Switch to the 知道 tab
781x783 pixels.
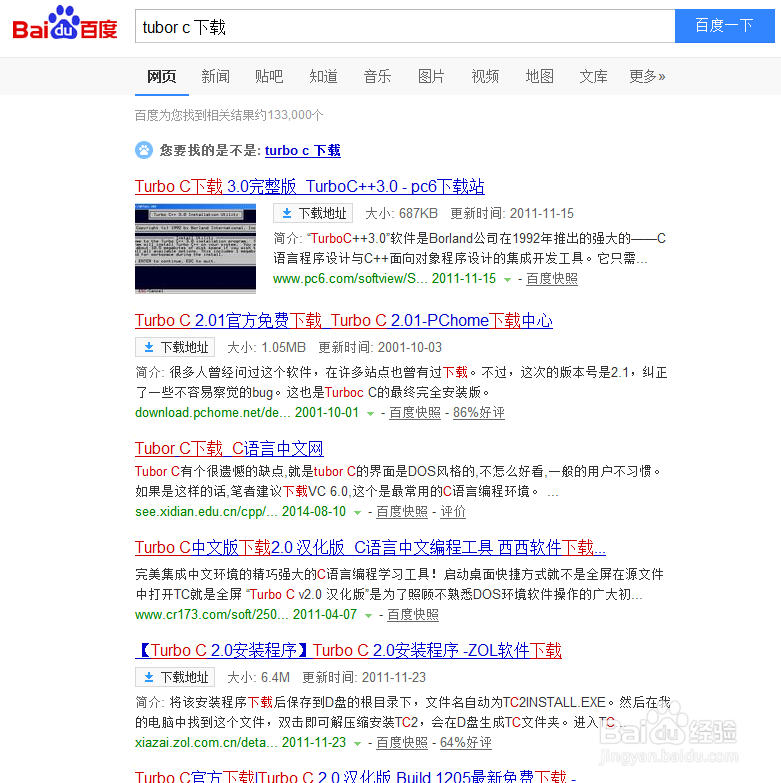tap(324, 76)
